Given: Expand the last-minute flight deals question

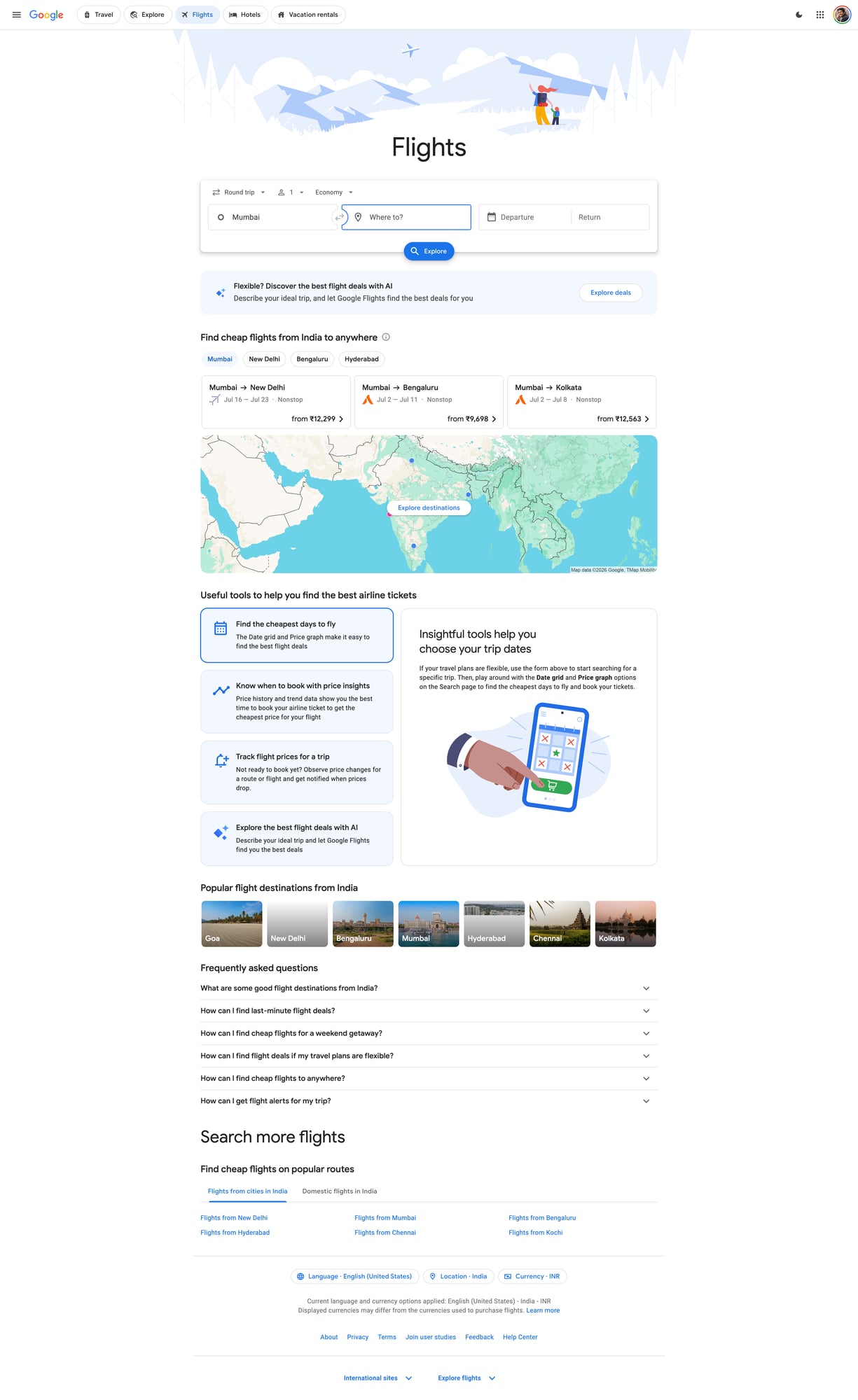Looking at the screenshot, I should point(425,1011).
